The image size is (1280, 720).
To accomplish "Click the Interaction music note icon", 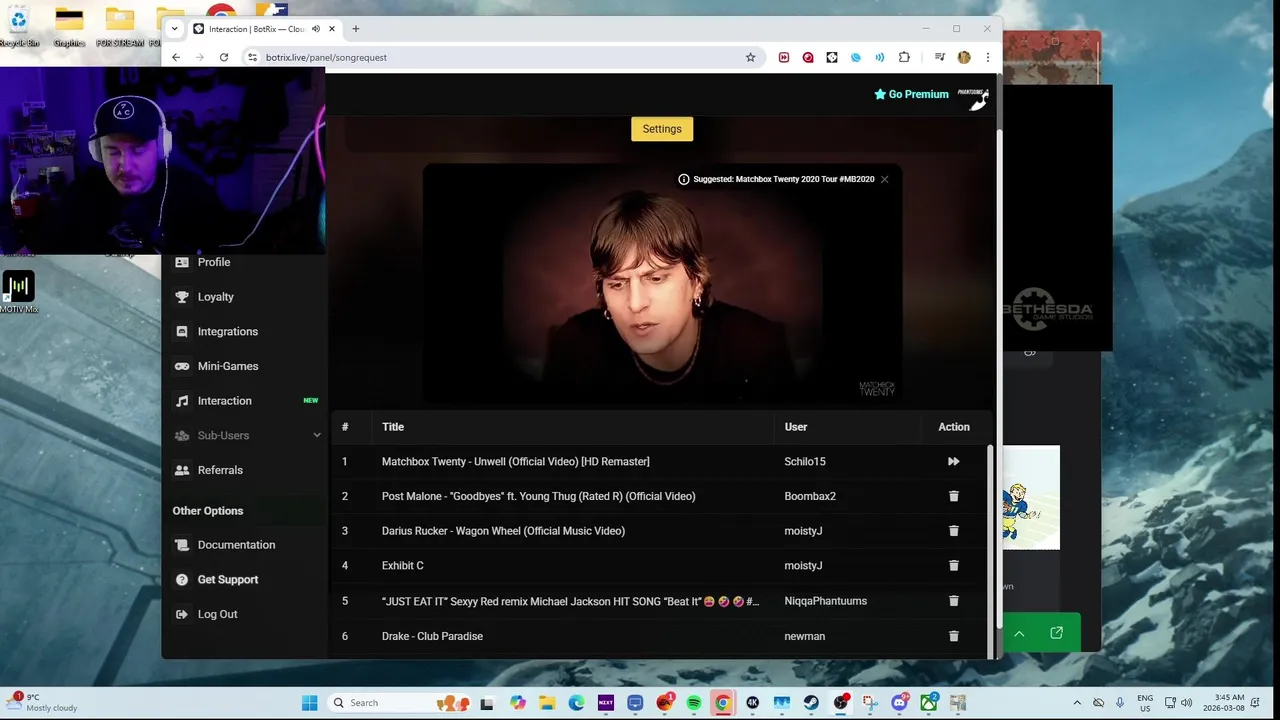I will pos(182,401).
